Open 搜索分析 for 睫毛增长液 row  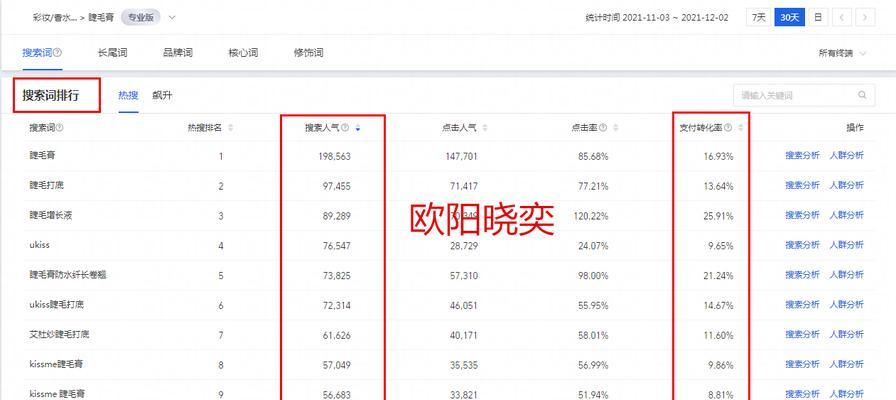tap(802, 215)
